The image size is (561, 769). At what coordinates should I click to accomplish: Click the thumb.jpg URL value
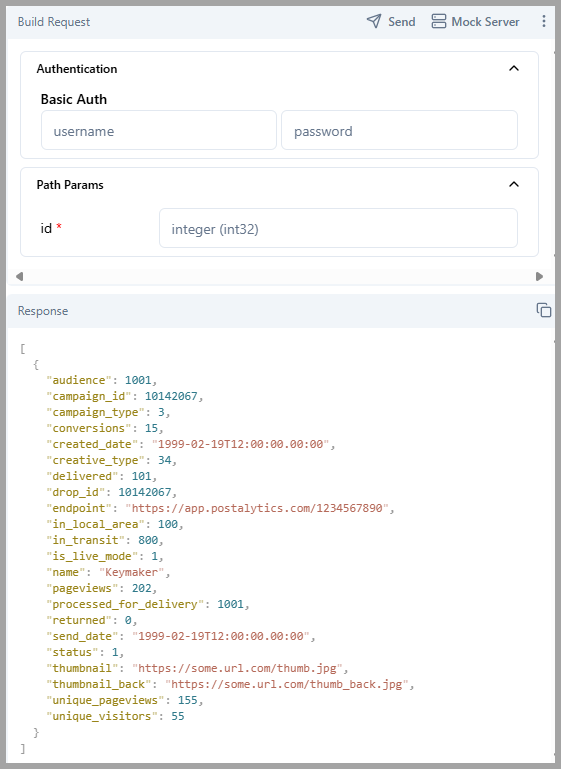237,668
